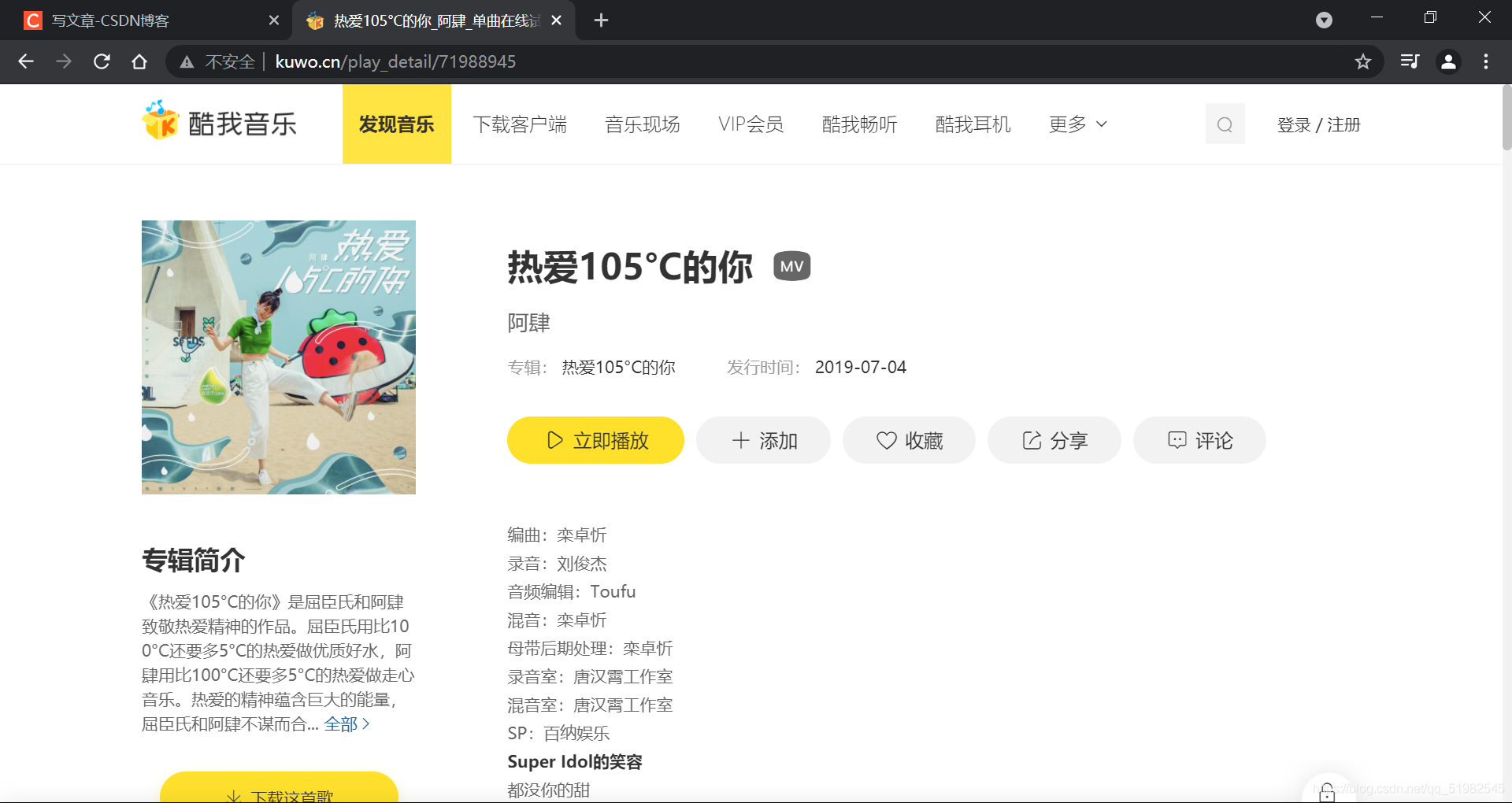Open a new browser tab

click(601, 20)
